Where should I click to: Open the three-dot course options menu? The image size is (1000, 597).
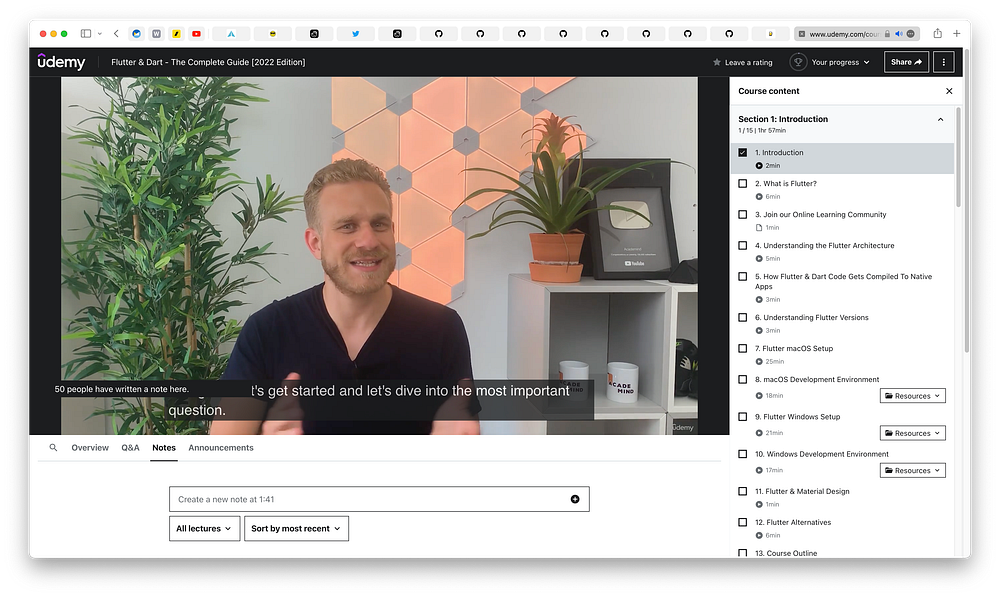coord(943,62)
